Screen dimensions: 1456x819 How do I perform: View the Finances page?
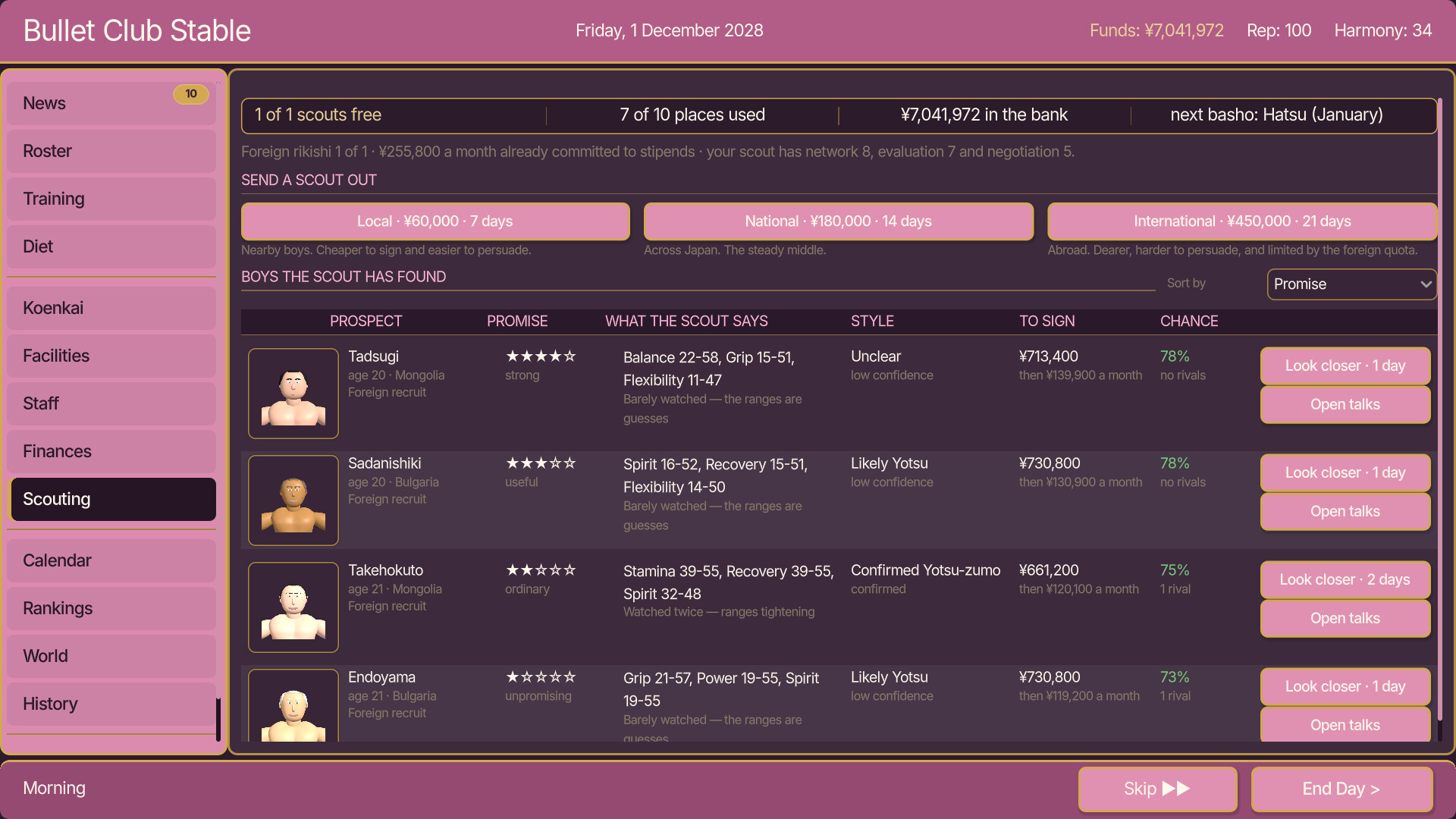[x=111, y=451]
